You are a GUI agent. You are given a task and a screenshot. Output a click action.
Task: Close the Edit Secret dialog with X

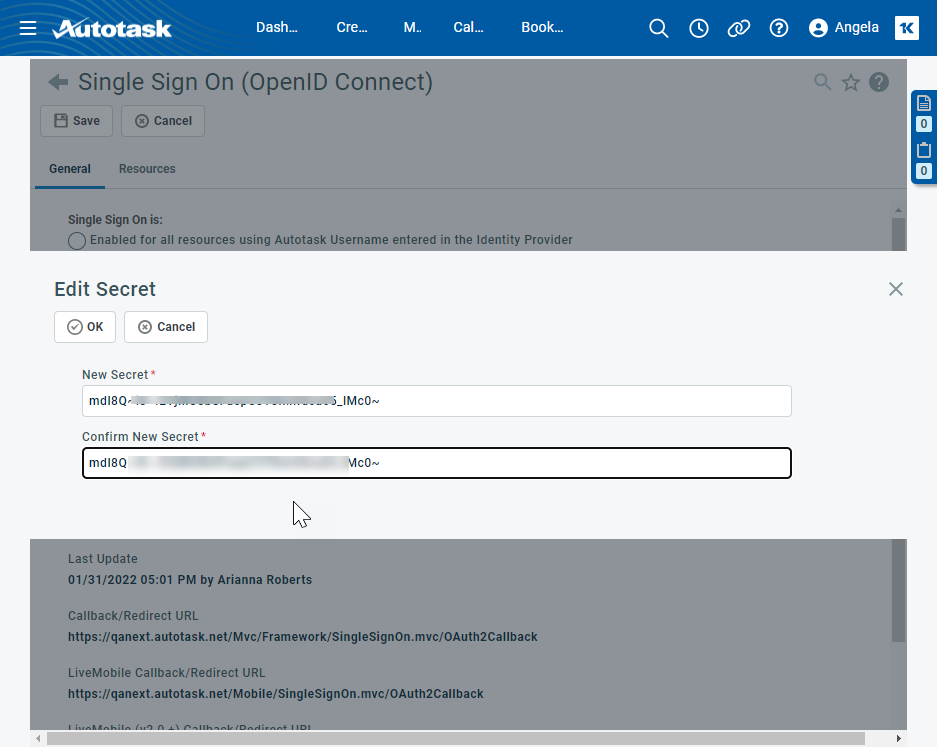click(896, 289)
